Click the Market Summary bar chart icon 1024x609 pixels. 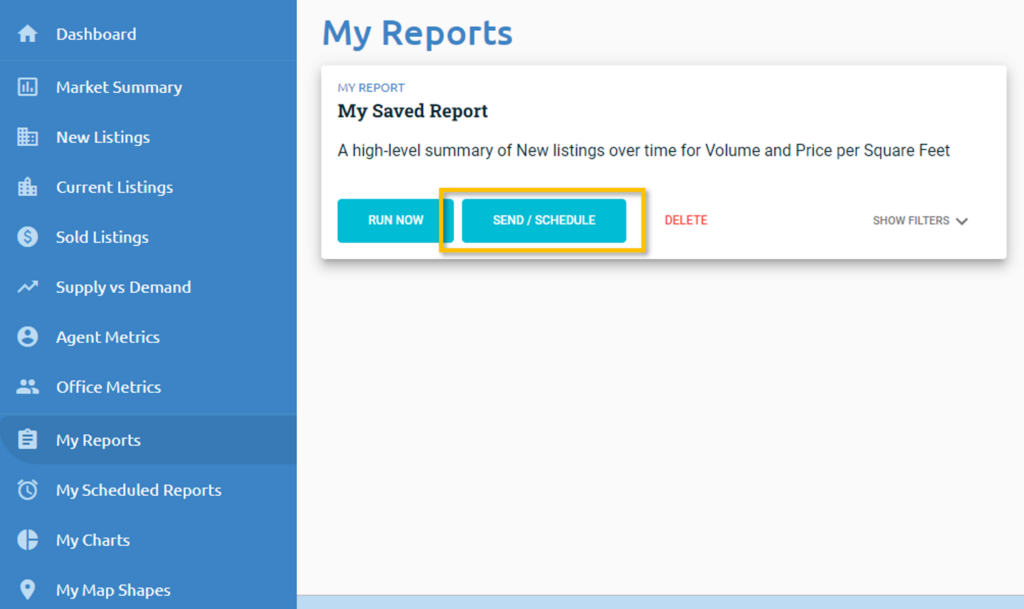click(28, 87)
